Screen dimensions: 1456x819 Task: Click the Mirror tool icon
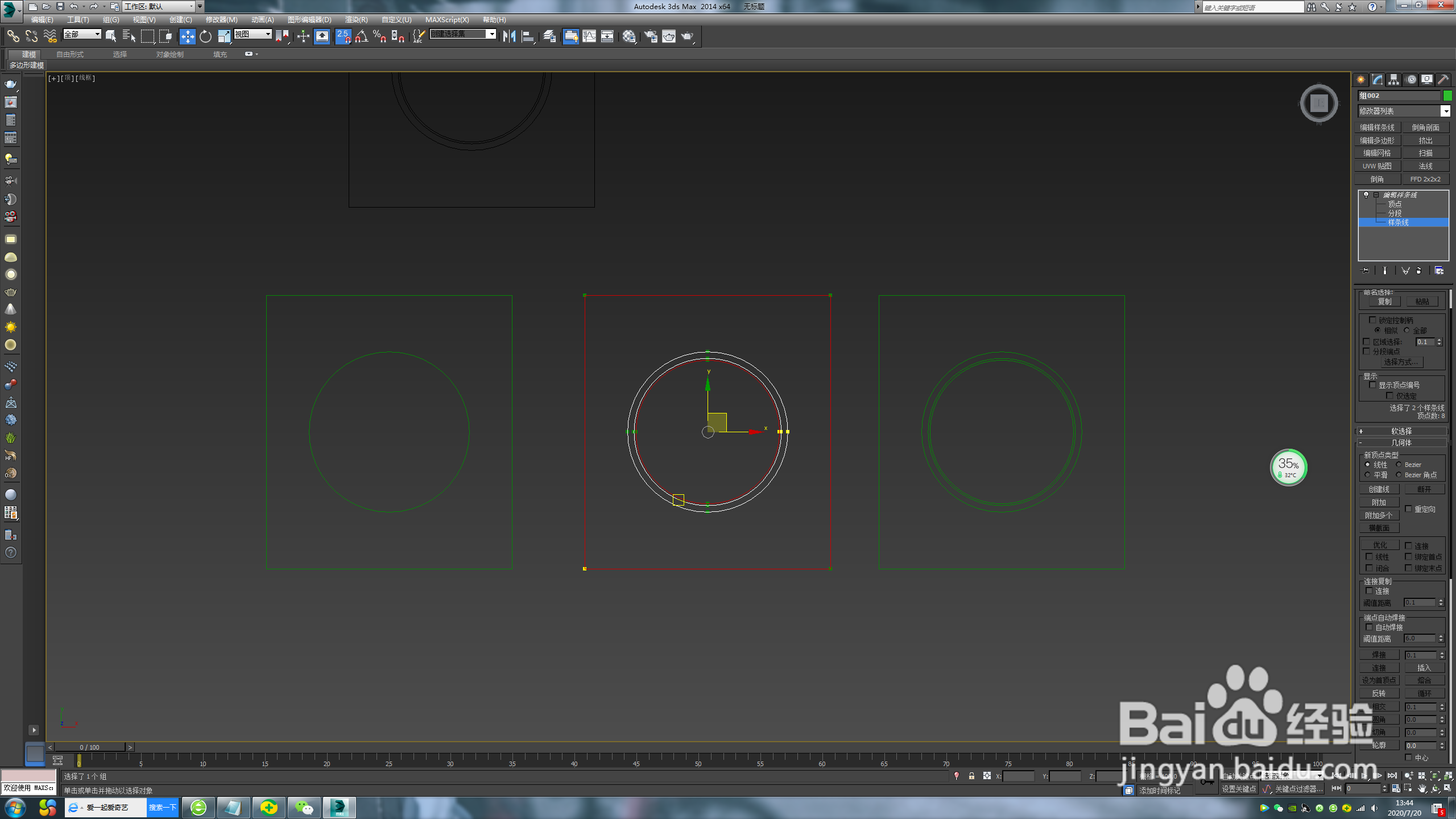tap(509, 36)
